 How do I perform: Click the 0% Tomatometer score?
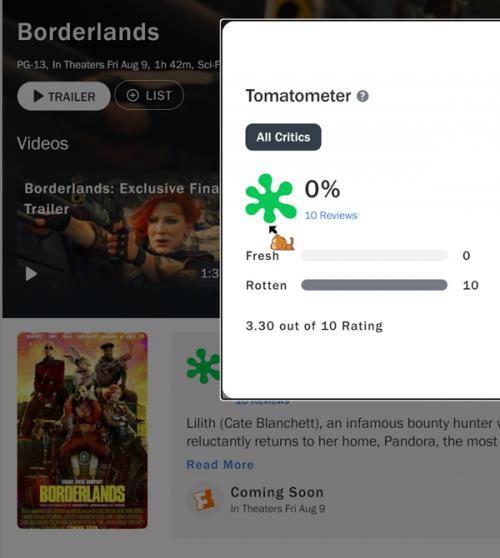(322, 189)
